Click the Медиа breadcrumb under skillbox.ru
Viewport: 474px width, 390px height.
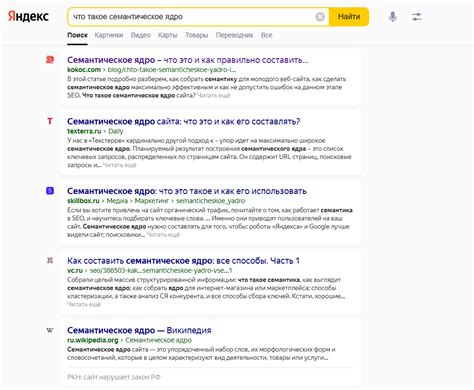(117, 201)
